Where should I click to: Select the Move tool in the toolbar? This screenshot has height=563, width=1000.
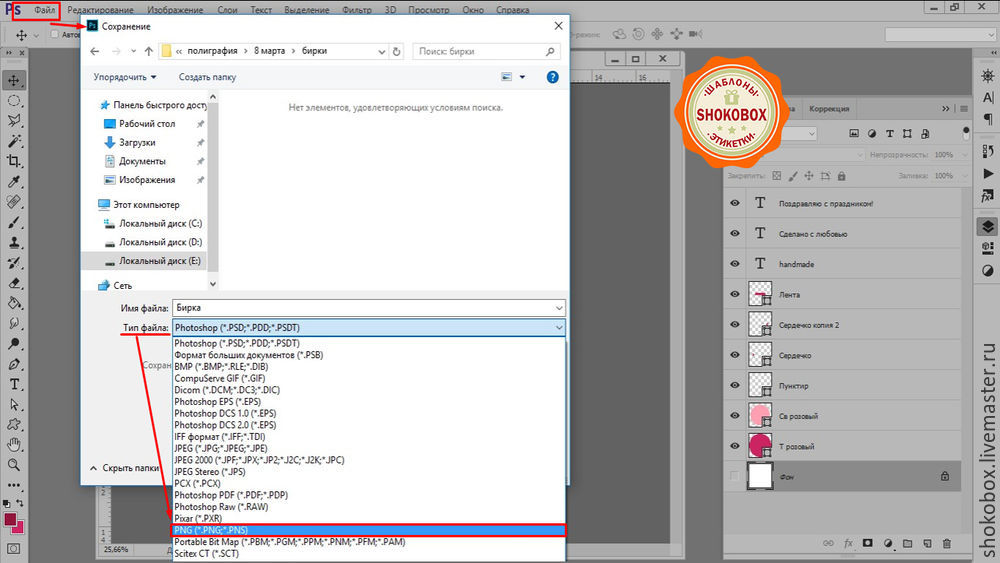click(x=15, y=80)
